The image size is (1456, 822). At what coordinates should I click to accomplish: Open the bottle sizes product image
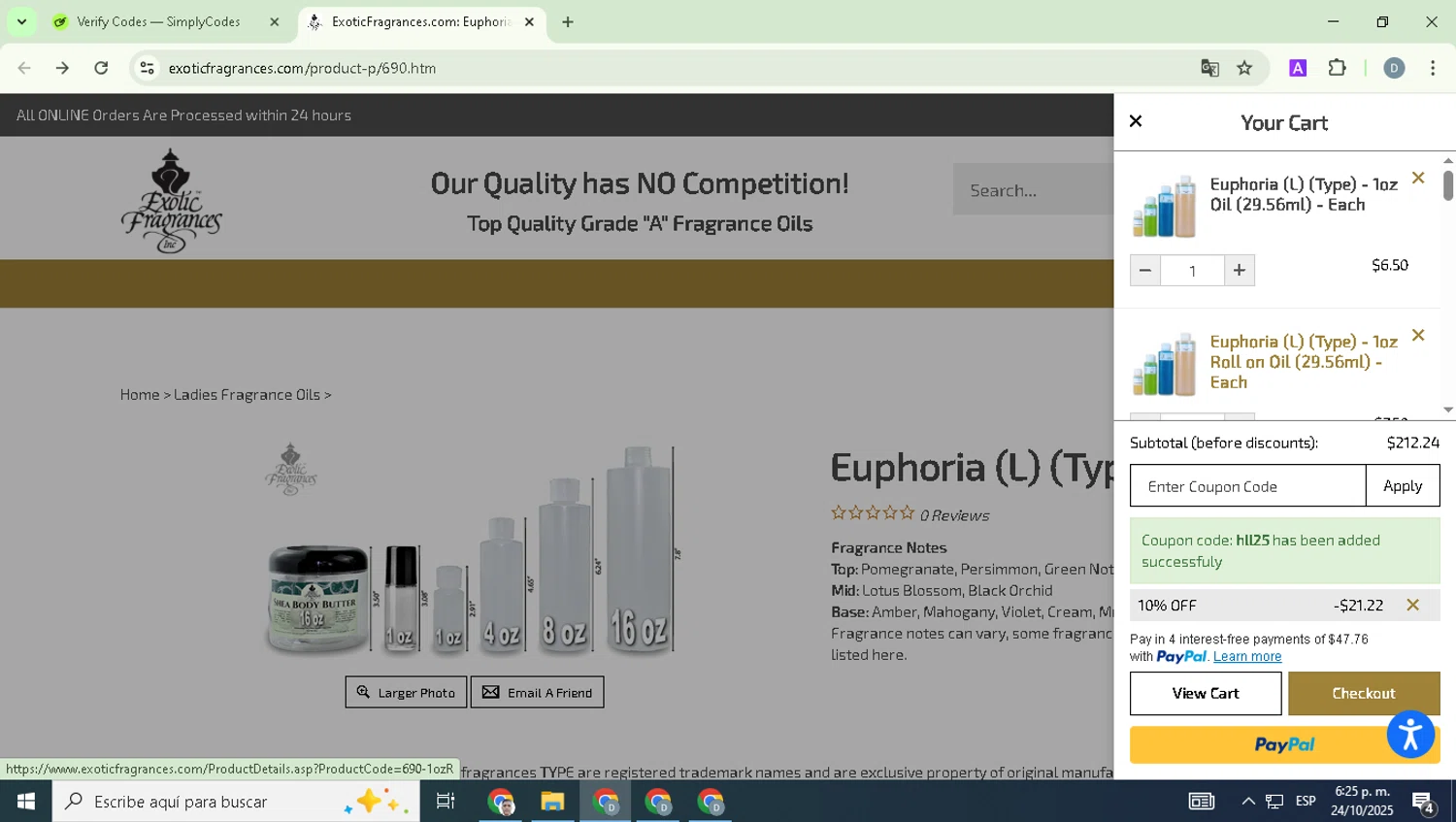click(x=473, y=550)
